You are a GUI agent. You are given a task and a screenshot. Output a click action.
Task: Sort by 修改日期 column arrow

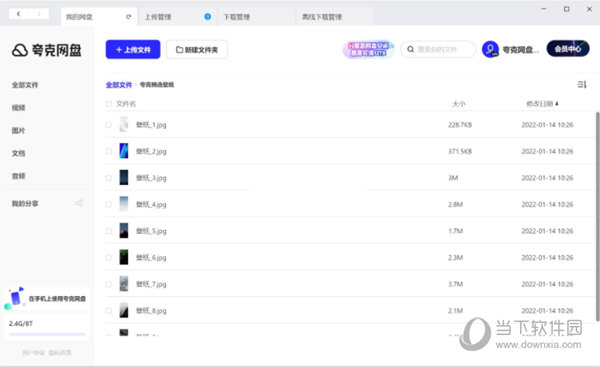pos(557,104)
